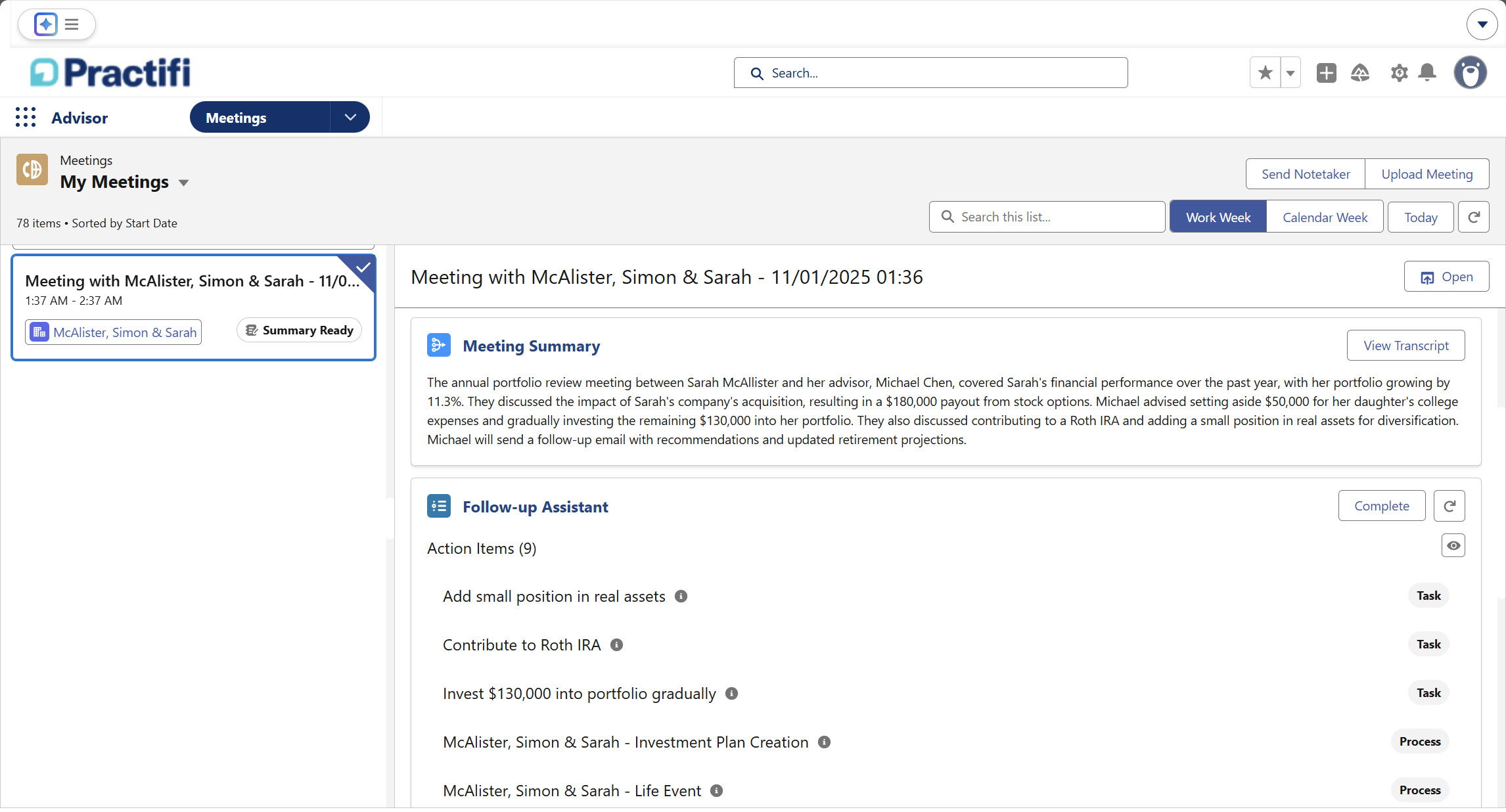Show info for Add small position item

click(x=681, y=597)
